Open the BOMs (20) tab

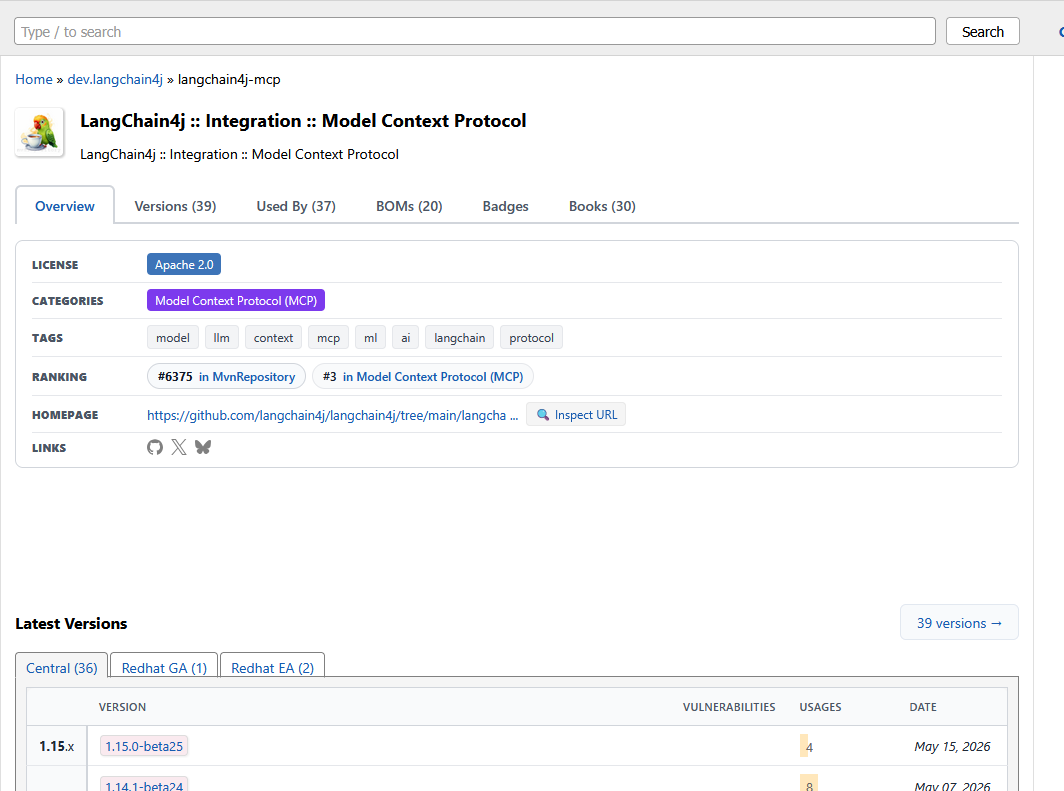point(409,206)
